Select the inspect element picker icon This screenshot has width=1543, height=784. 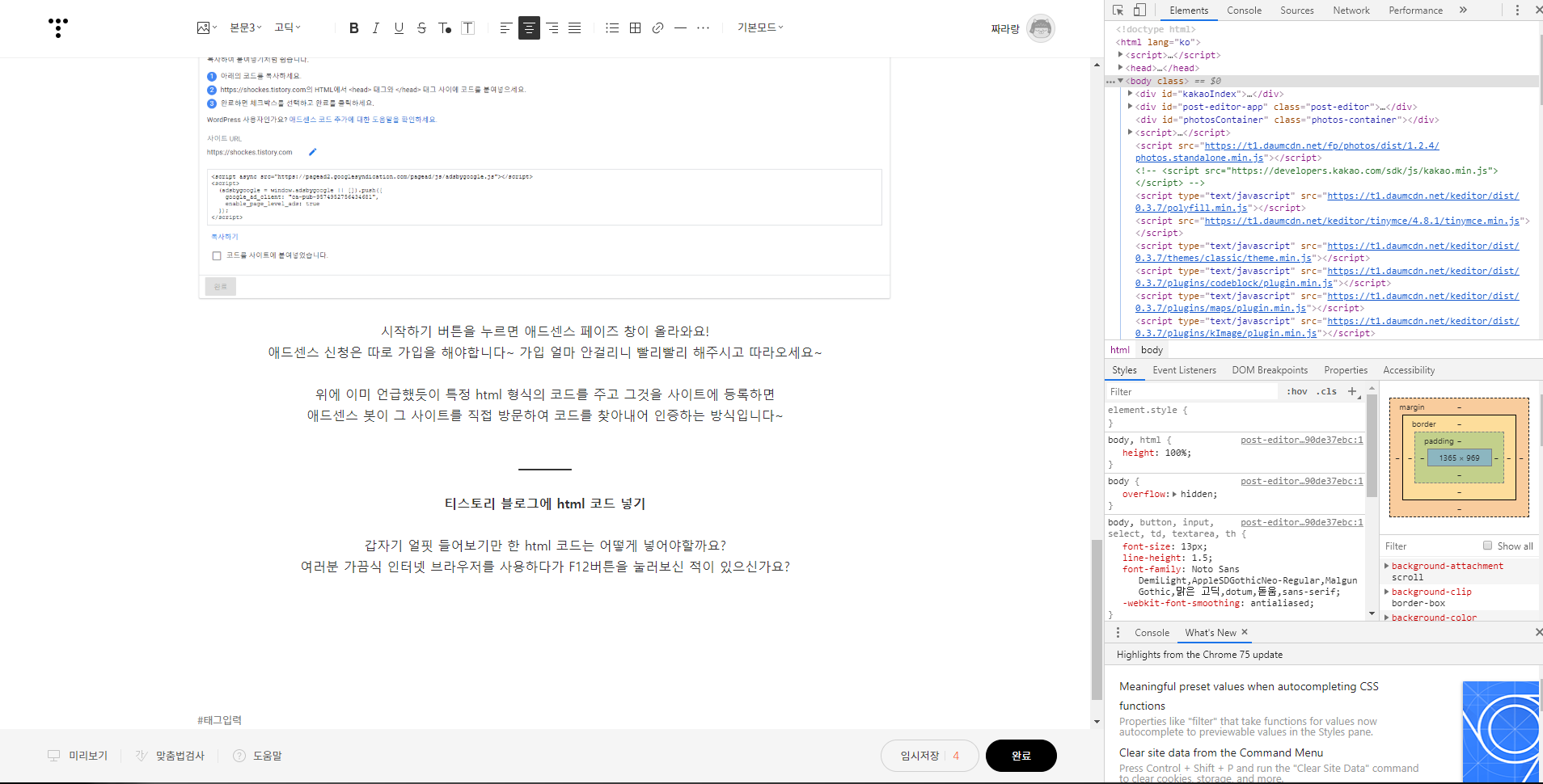[x=1118, y=11]
